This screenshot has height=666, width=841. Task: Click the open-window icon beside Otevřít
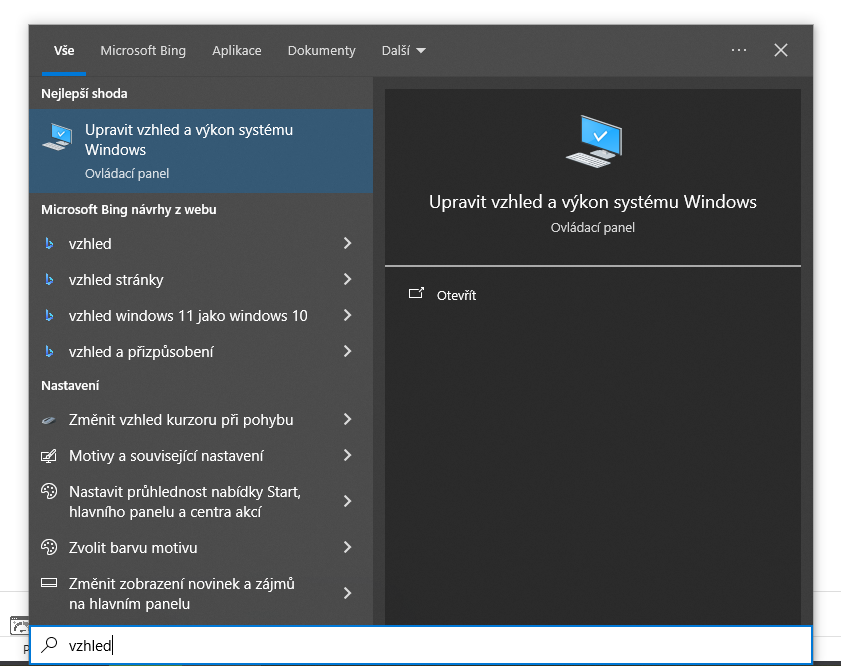[x=416, y=293]
